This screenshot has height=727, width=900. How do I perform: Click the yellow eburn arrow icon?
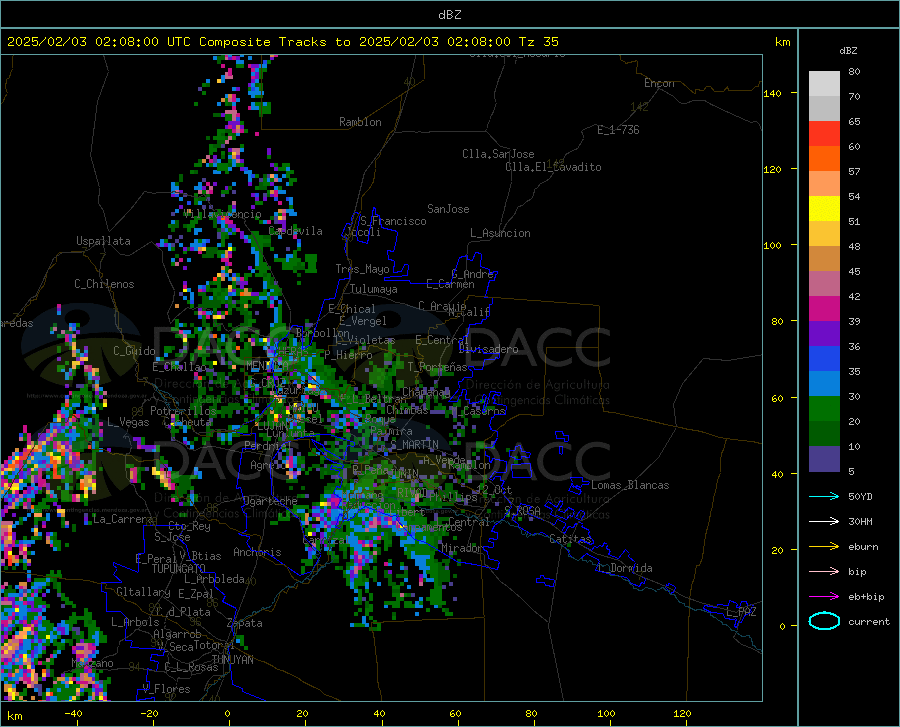pyautogui.click(x=824, y=546)
